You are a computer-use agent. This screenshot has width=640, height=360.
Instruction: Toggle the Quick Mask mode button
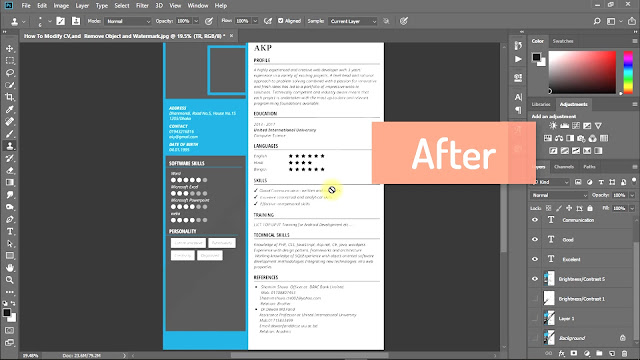point(10,330)
